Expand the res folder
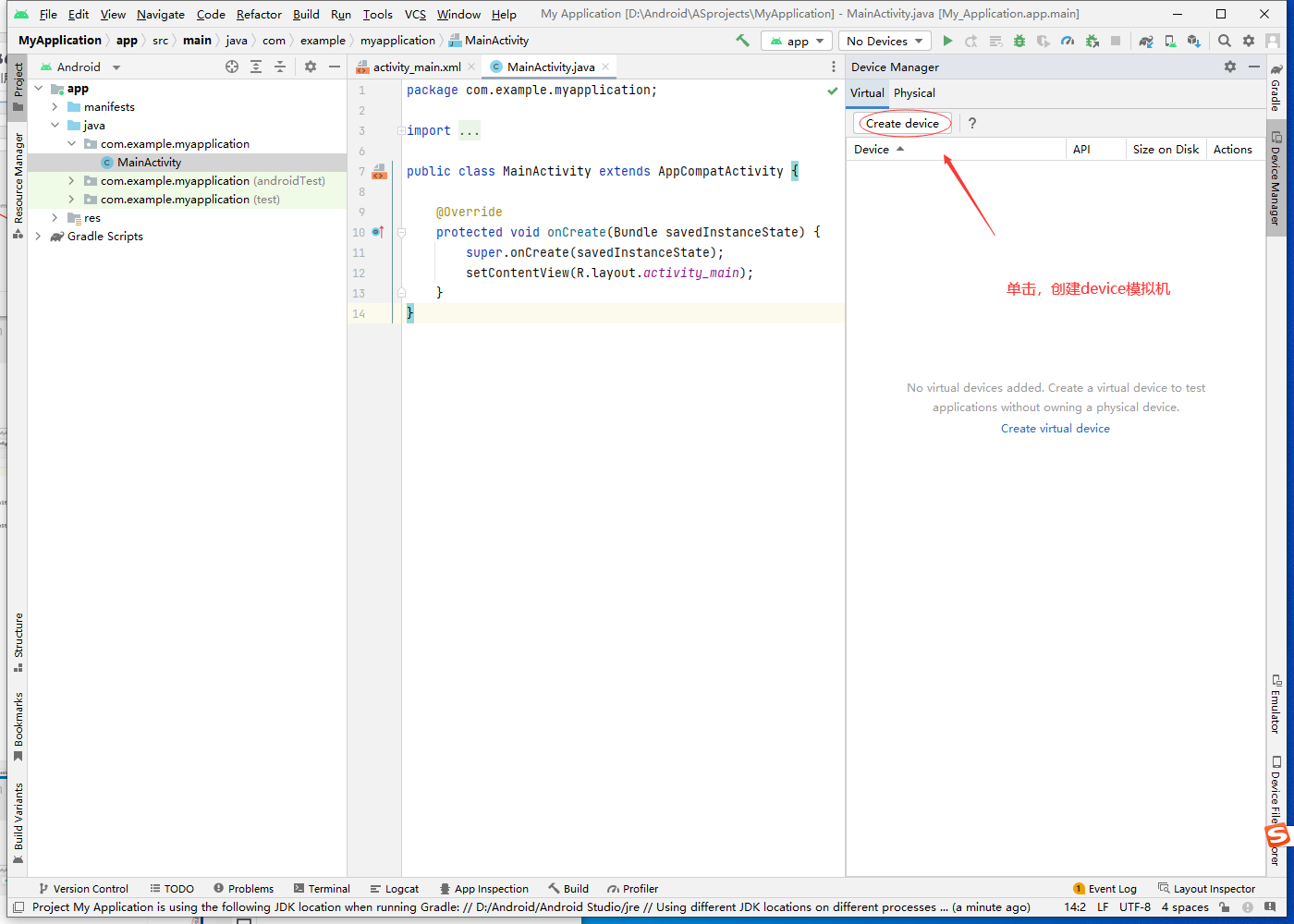This screenshot has width=1294, height=924. pos(55,218)
